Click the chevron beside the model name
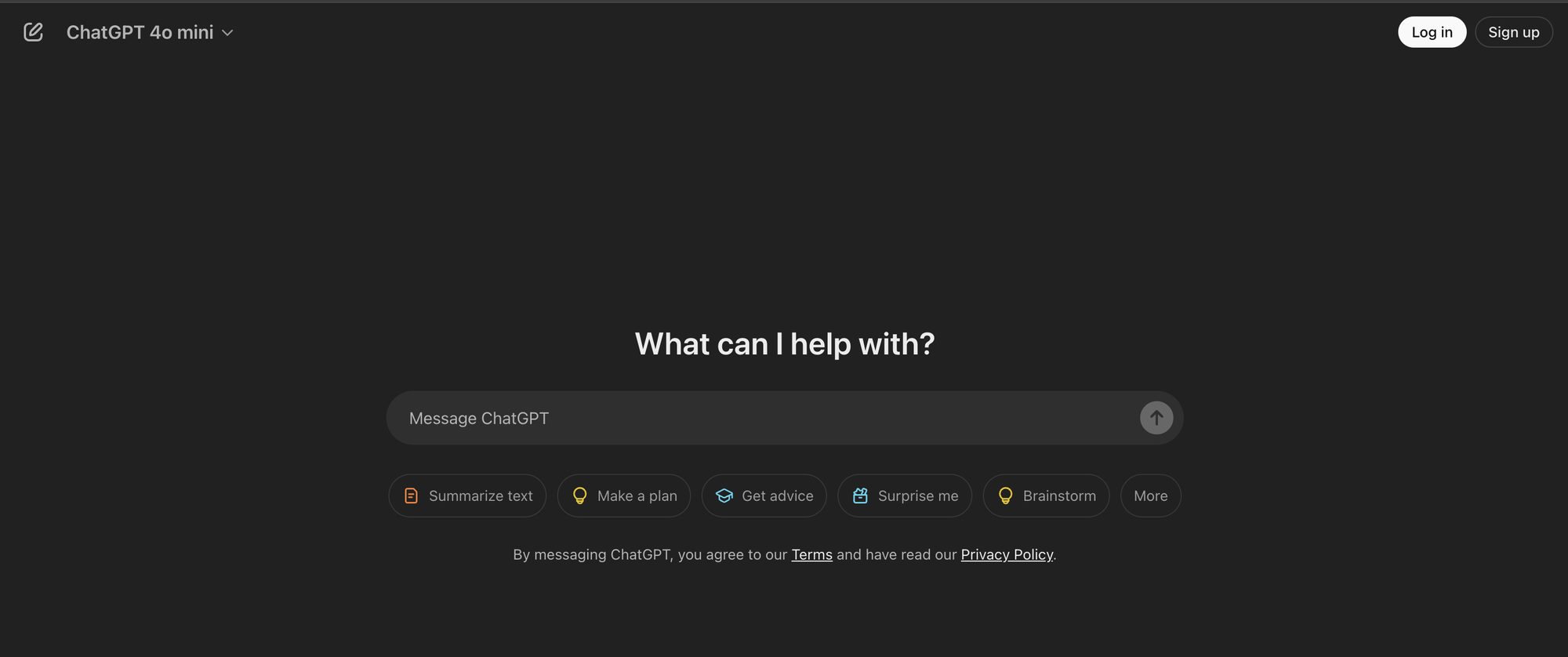Viewport: 1568px width, 657px height. coord(228,33)
